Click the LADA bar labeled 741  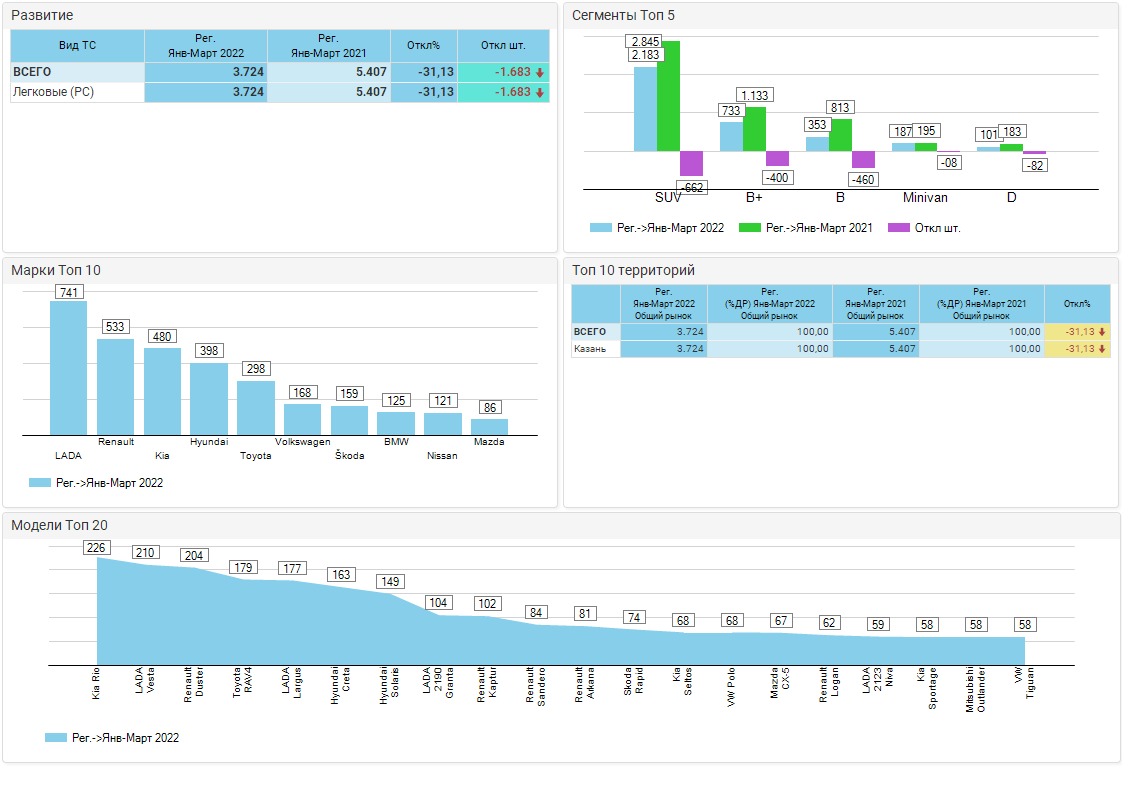(x=69, y=370)
